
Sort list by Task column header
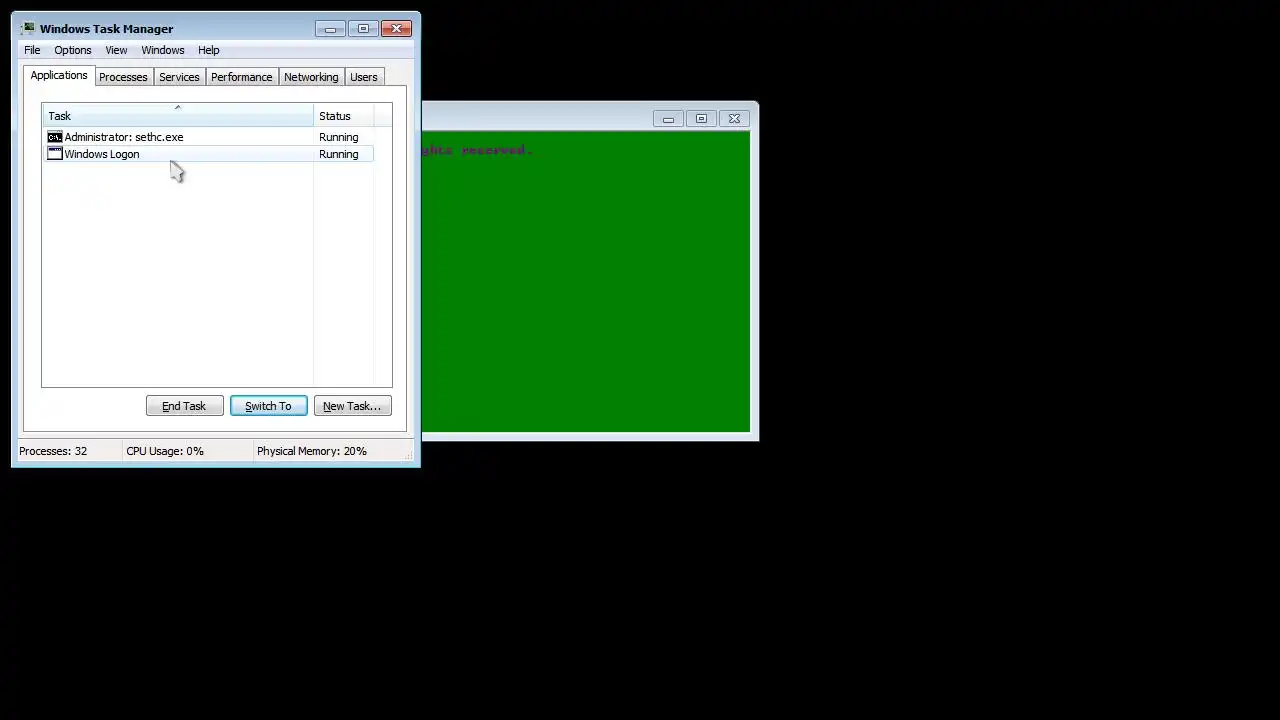tap(178, 116)
